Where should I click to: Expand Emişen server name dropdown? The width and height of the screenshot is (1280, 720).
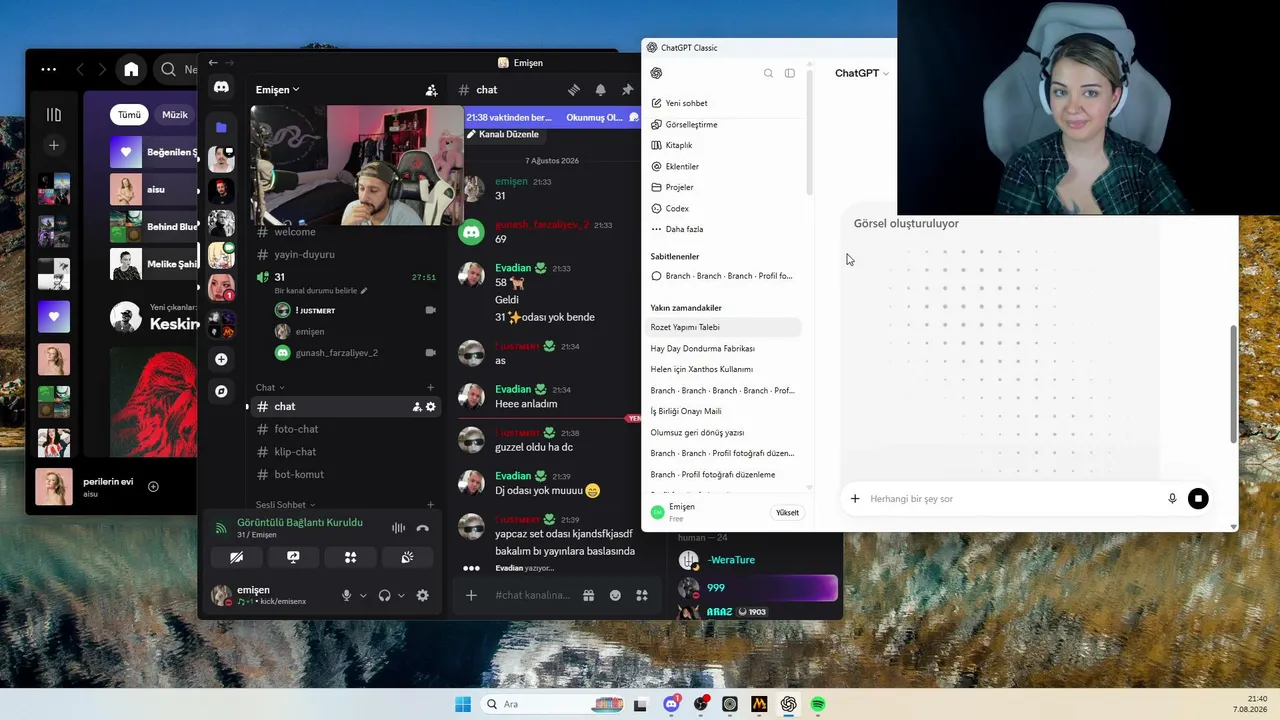pos(277,90)
